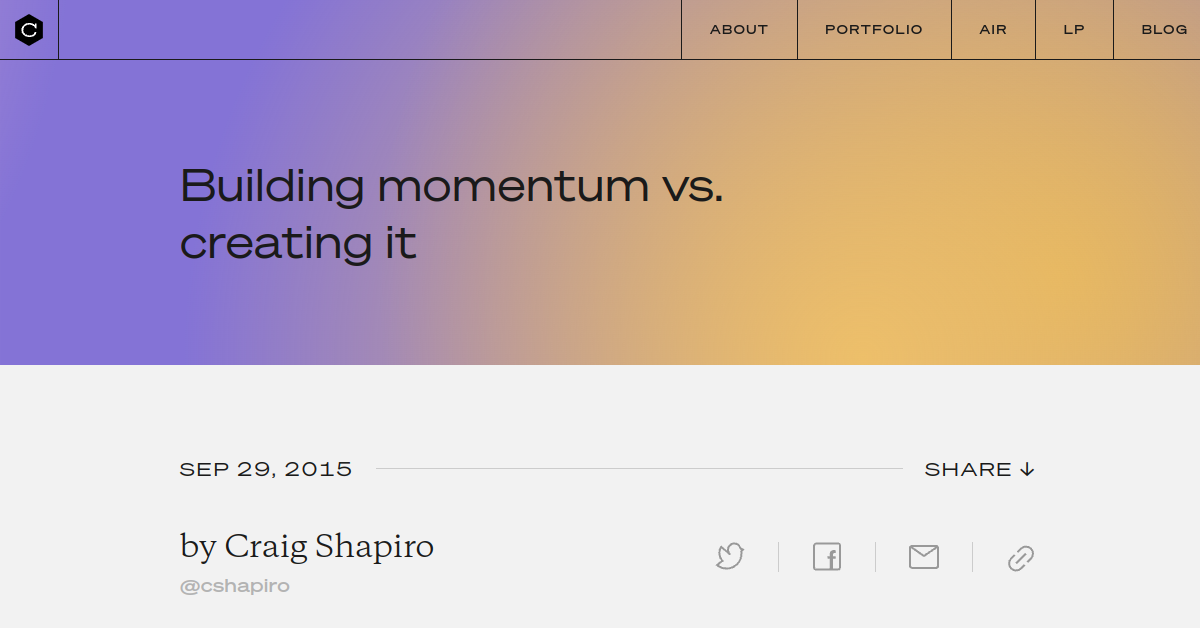This screenshot has width=1200, height=628.
Task: Open the email envelope share icon
Action: 924,557
